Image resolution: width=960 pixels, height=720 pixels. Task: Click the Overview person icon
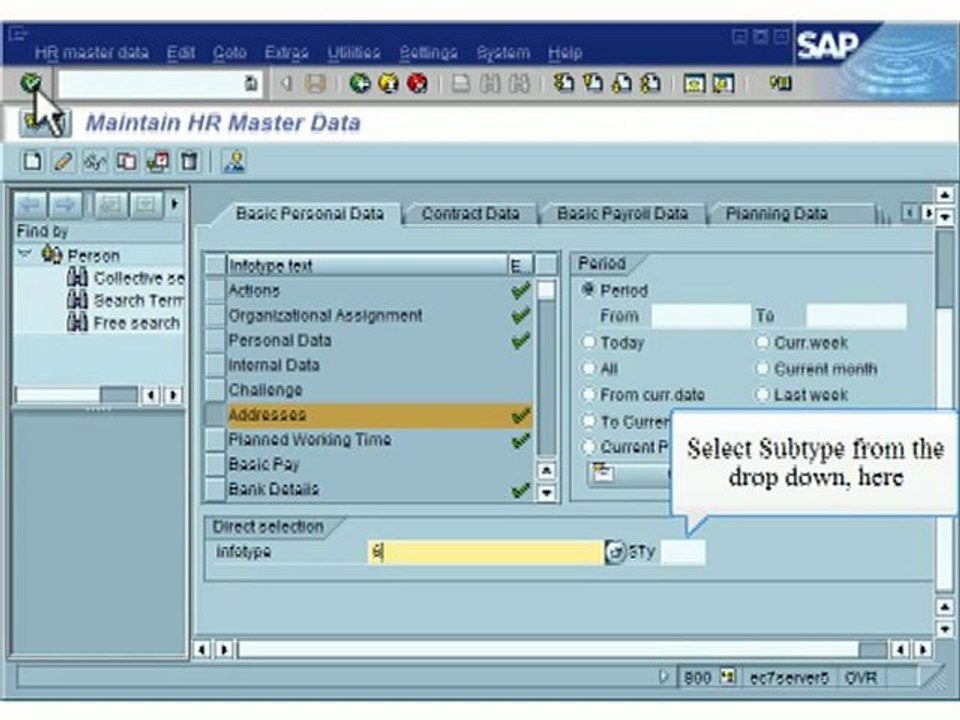(234, 162)
